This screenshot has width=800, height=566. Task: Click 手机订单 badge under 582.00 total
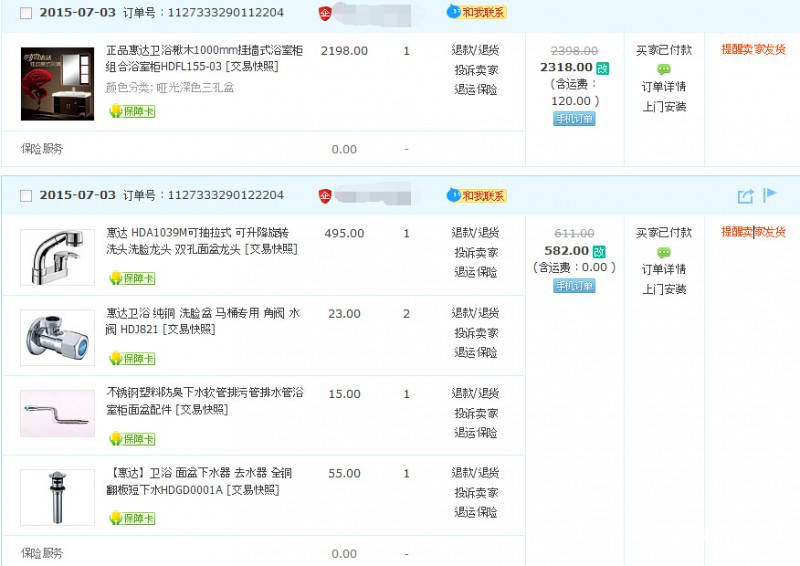574,286
